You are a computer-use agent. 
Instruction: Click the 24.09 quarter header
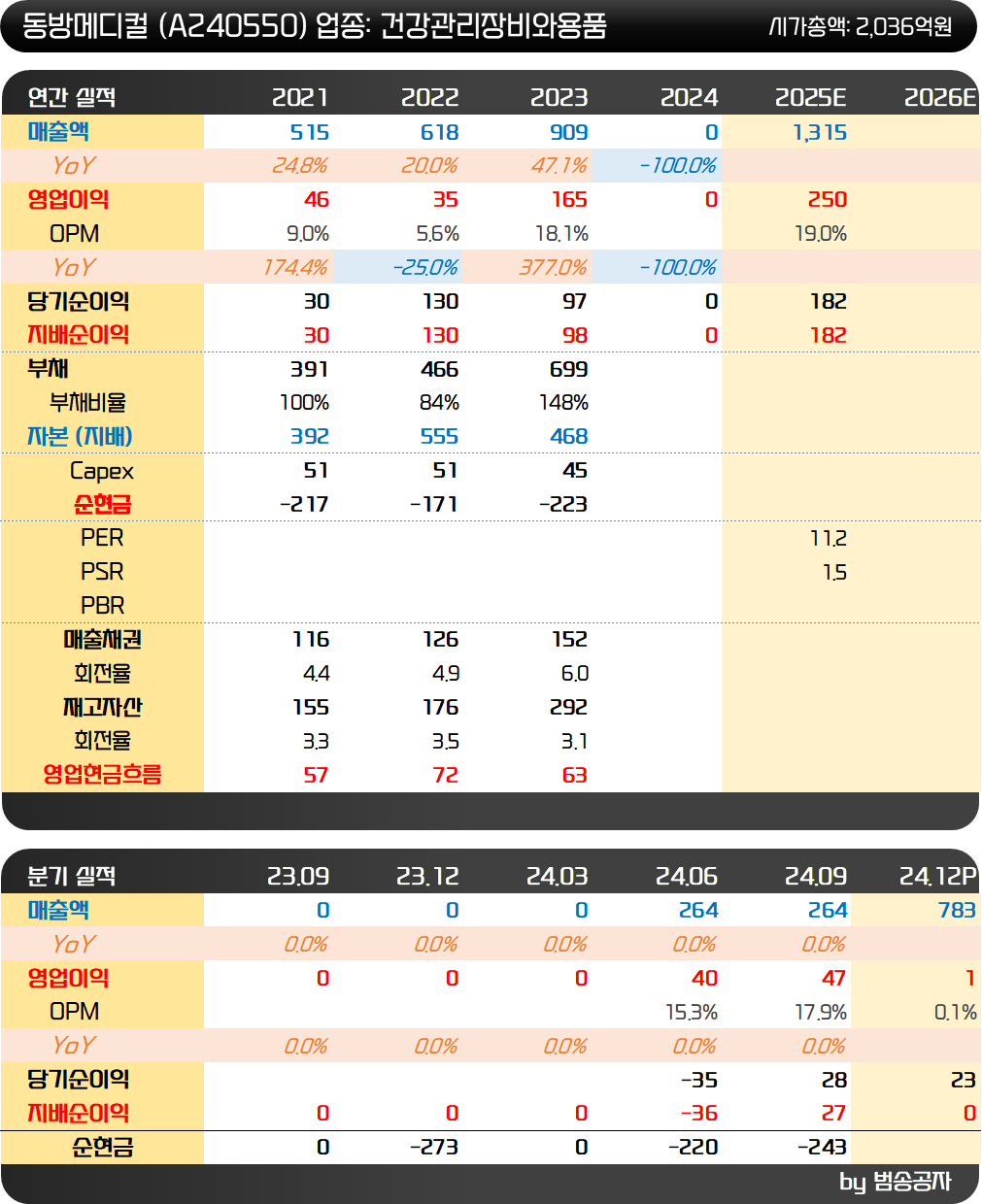click(816, 876)
